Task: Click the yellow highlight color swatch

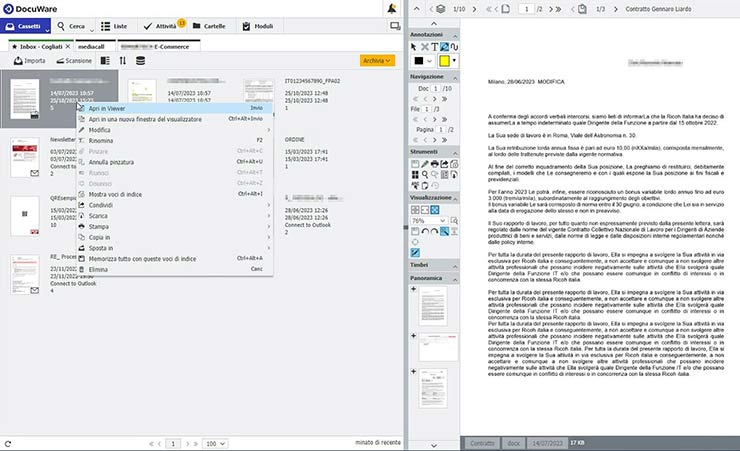Action: tap(444, 61)
